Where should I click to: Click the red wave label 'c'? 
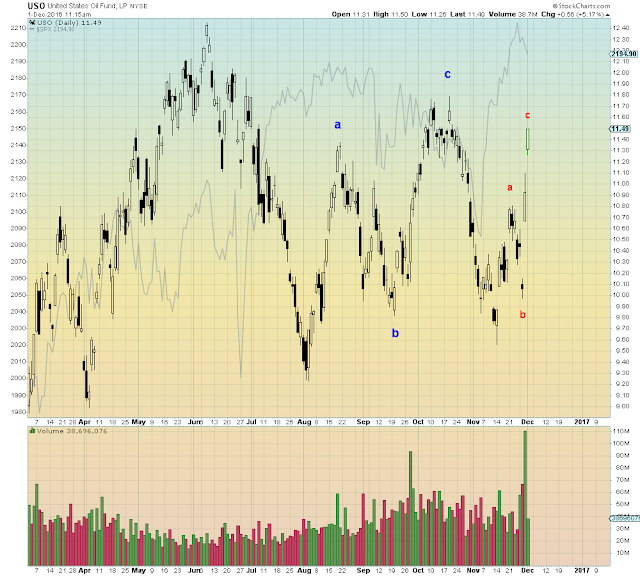point(527,116)
